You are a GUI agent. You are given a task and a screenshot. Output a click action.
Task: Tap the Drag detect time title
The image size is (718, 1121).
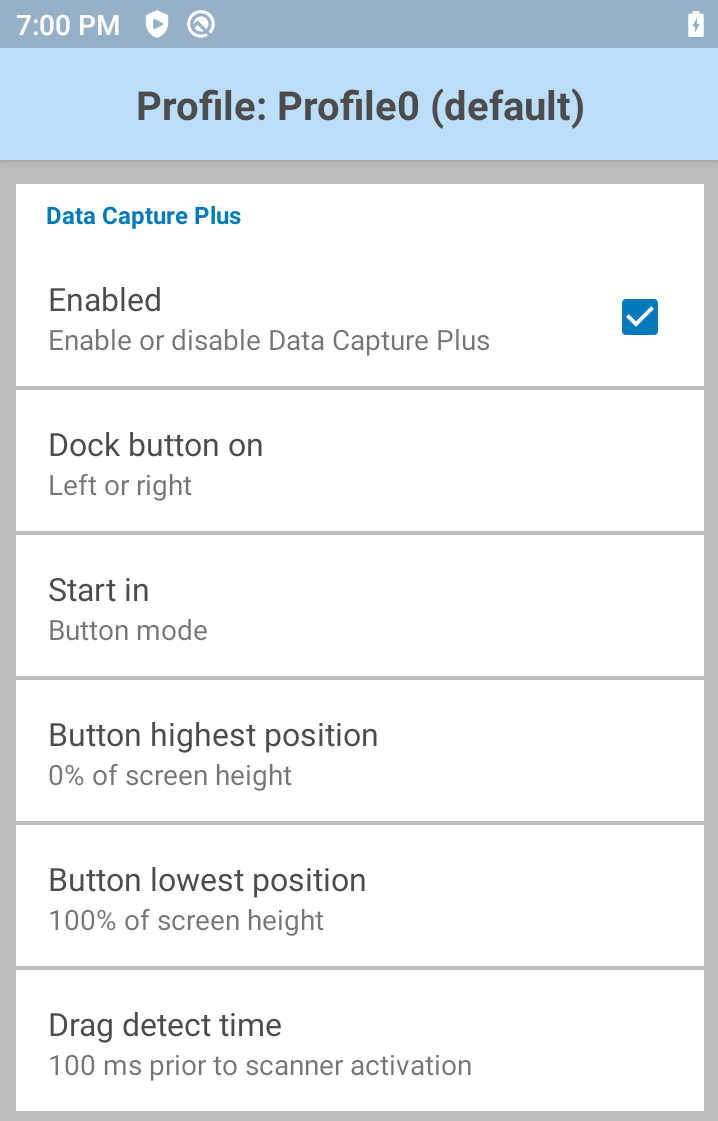(165, 1026)
